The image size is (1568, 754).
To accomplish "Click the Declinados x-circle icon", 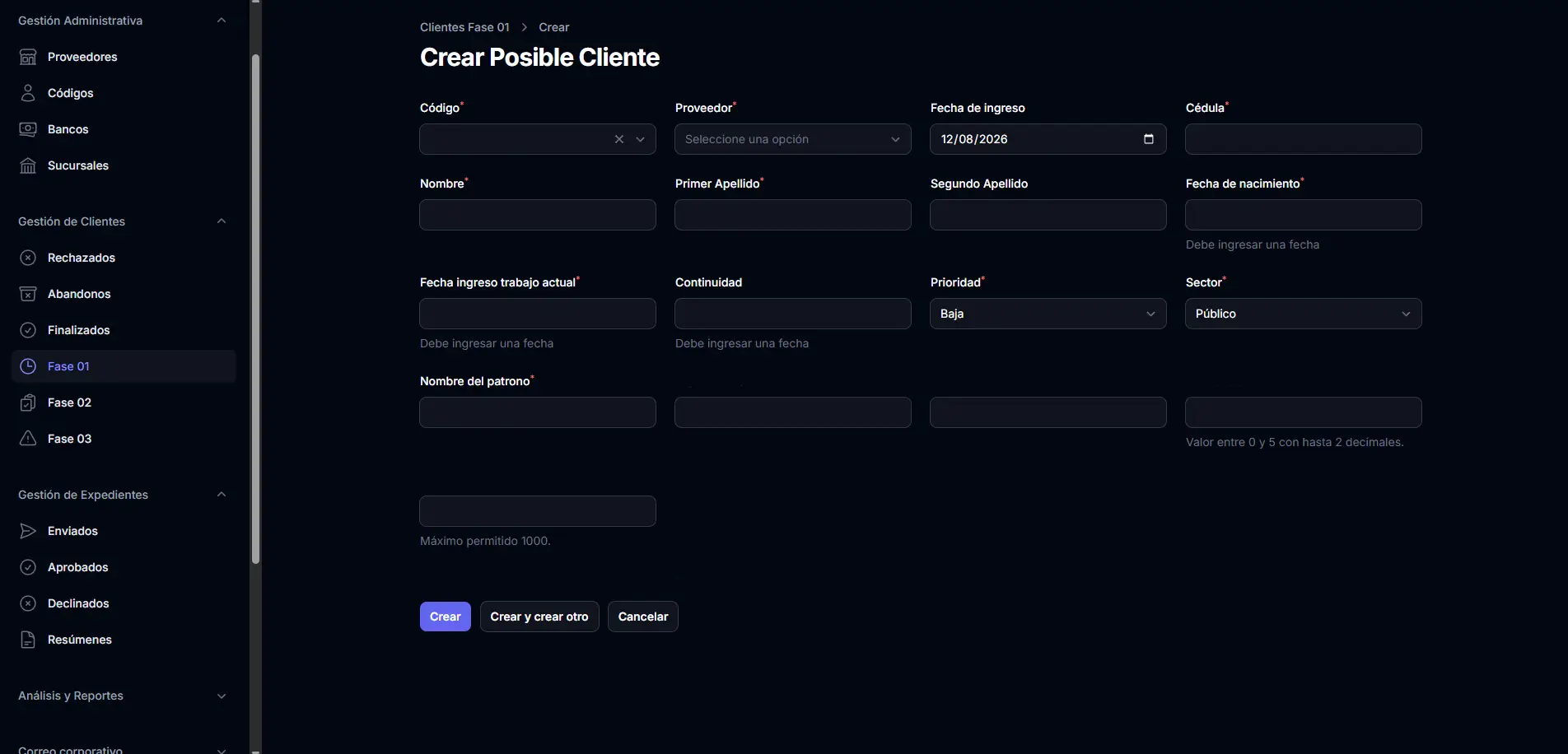I will coord(28,603).
